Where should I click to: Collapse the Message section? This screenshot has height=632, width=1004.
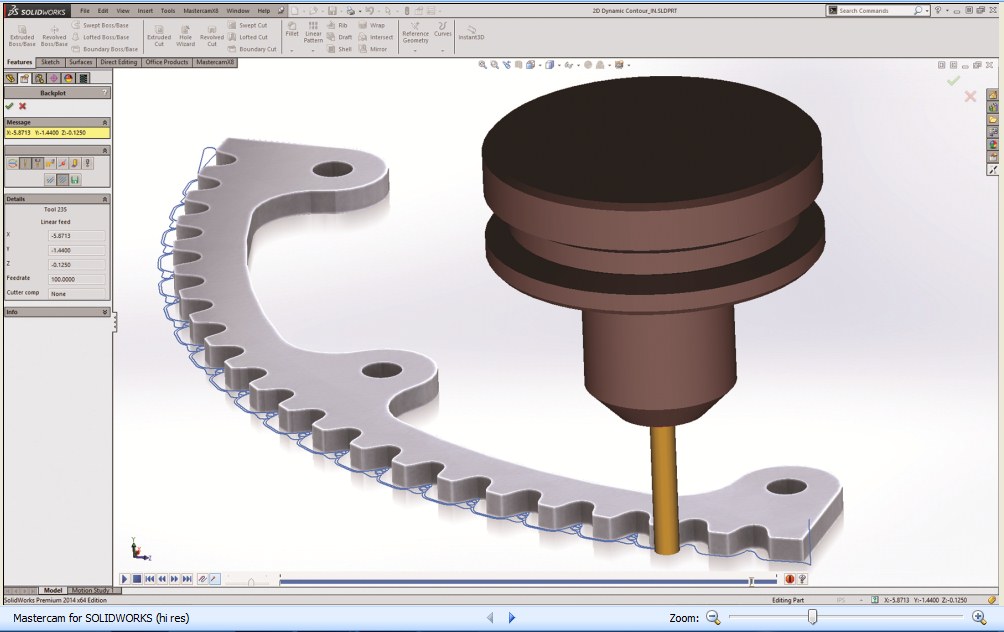pos(105,122)
